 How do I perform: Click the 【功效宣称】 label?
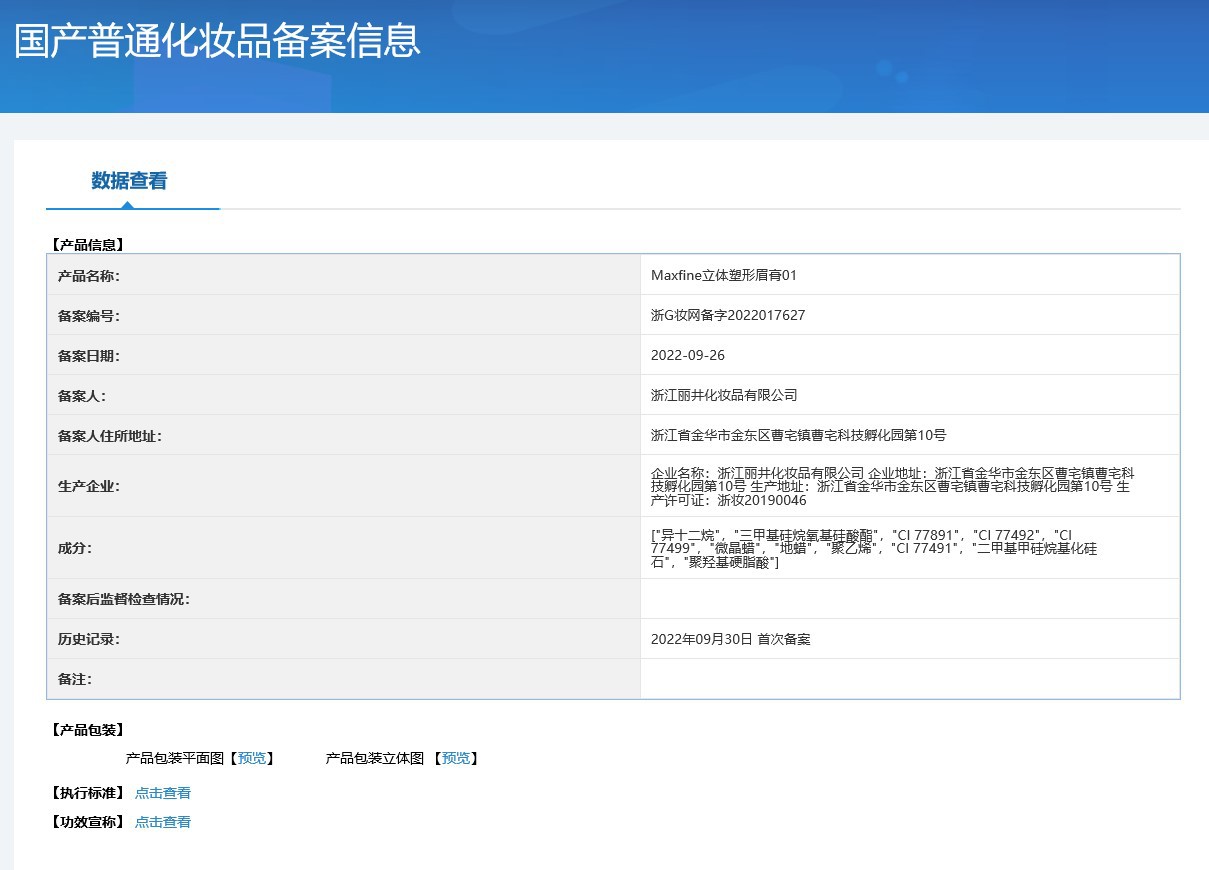[87, 822]
